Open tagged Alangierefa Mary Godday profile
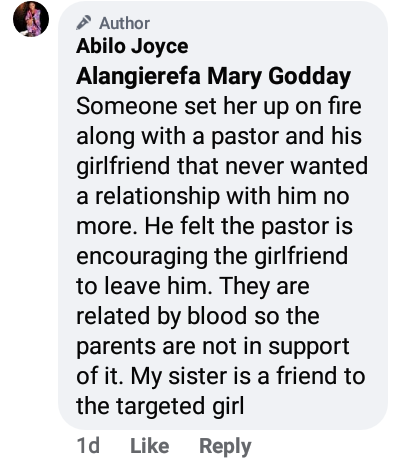Image resolution: width=395 pixels, height=466 pixels. click(213, 76)
